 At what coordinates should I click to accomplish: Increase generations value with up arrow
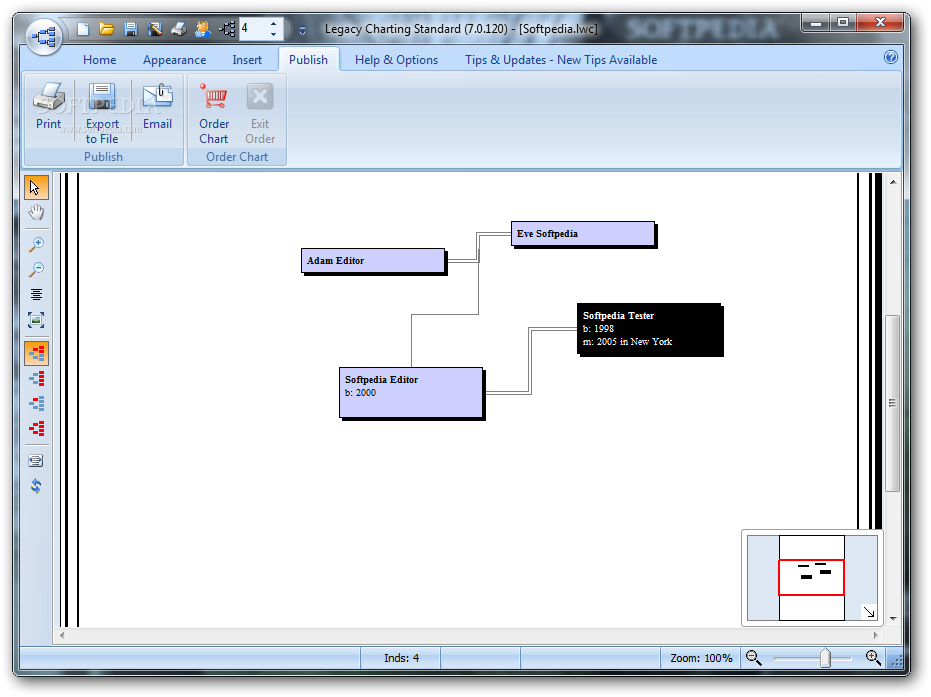pos(273,24)
